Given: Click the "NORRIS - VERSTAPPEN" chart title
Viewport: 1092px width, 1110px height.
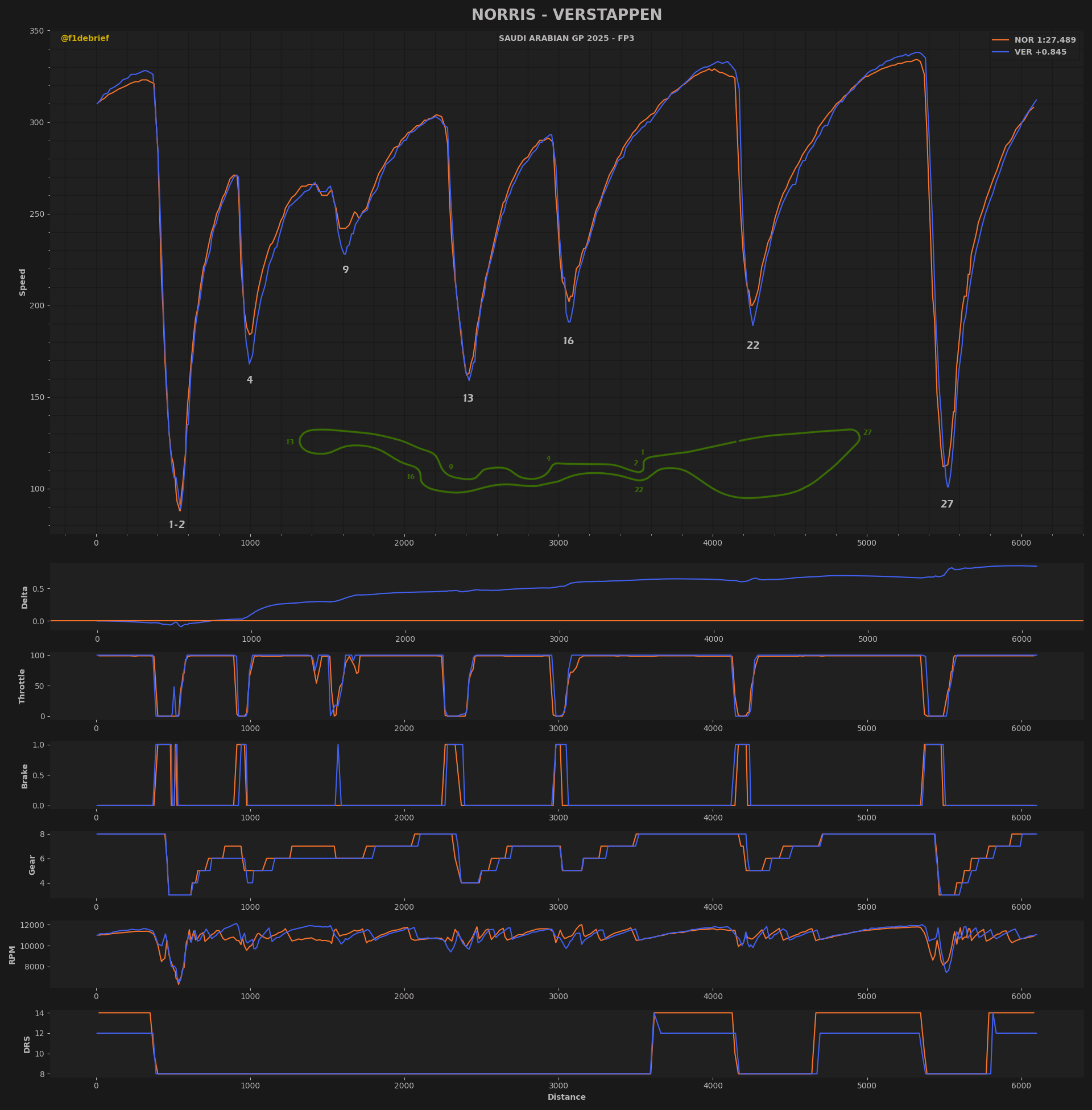Looking at the screenshot, I should pos(566,15).
